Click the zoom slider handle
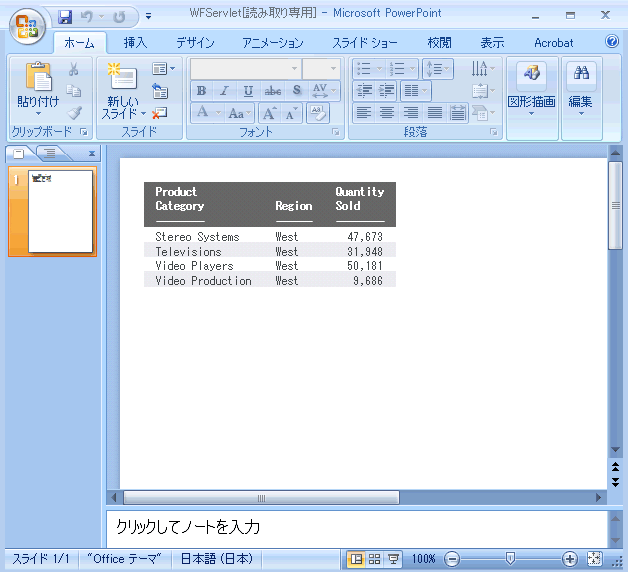The width and height of the screenshot is (628, 572). point(510,558)
